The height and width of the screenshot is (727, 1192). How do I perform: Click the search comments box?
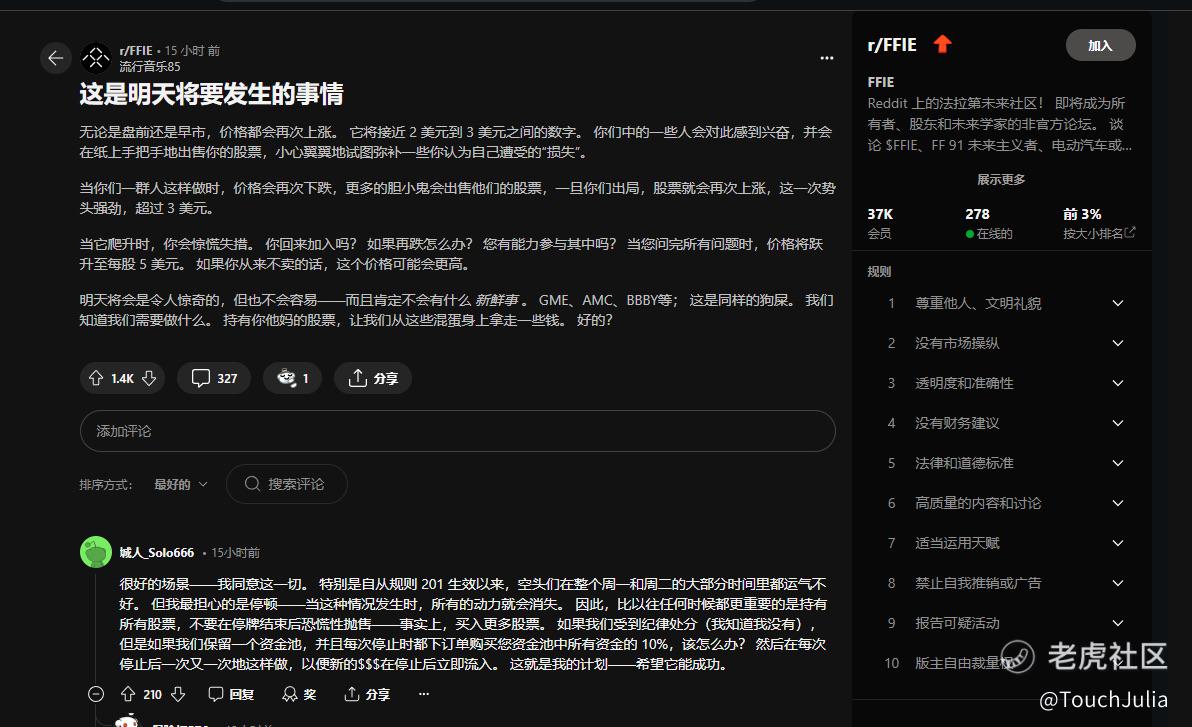287,484
